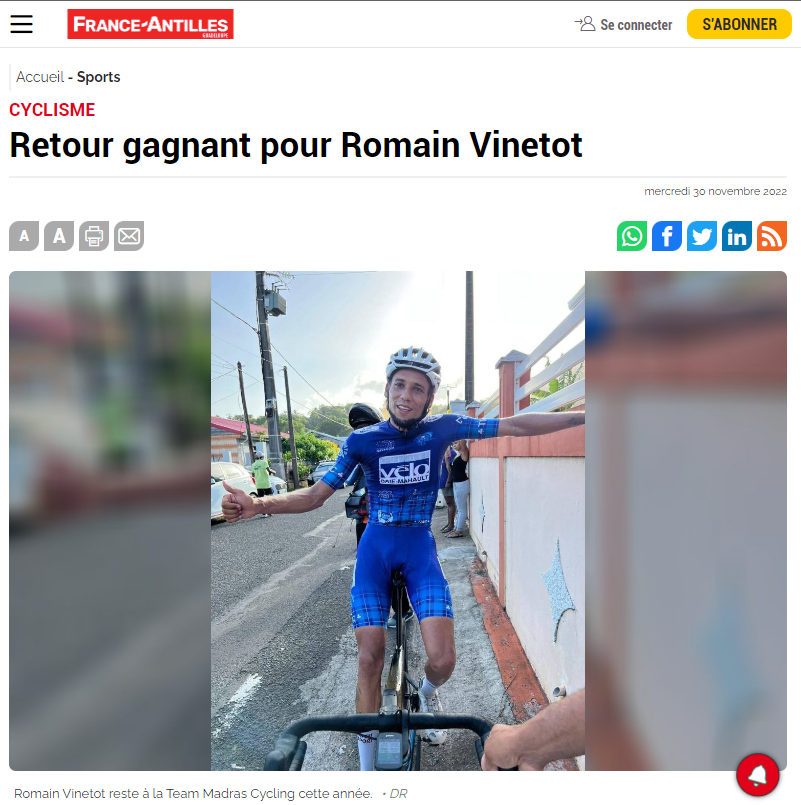This screenshot has width=801, height=805.
Task: Open the hamburger navigation menu
Action: tap(21, 24)
